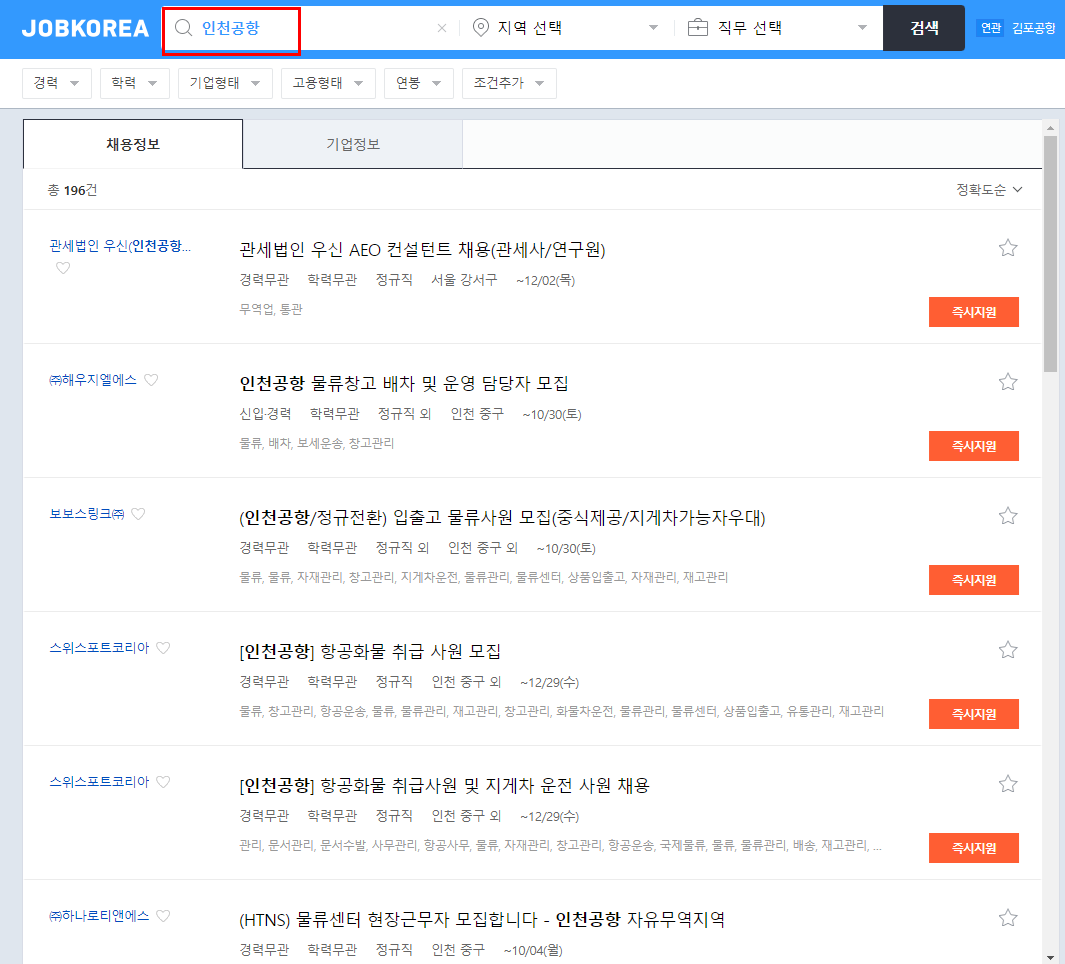Image resolution: width=1065 pixels, height=964 pixels.
Task: Click the deadline ~10/04(월)
Action: (533, 950)
